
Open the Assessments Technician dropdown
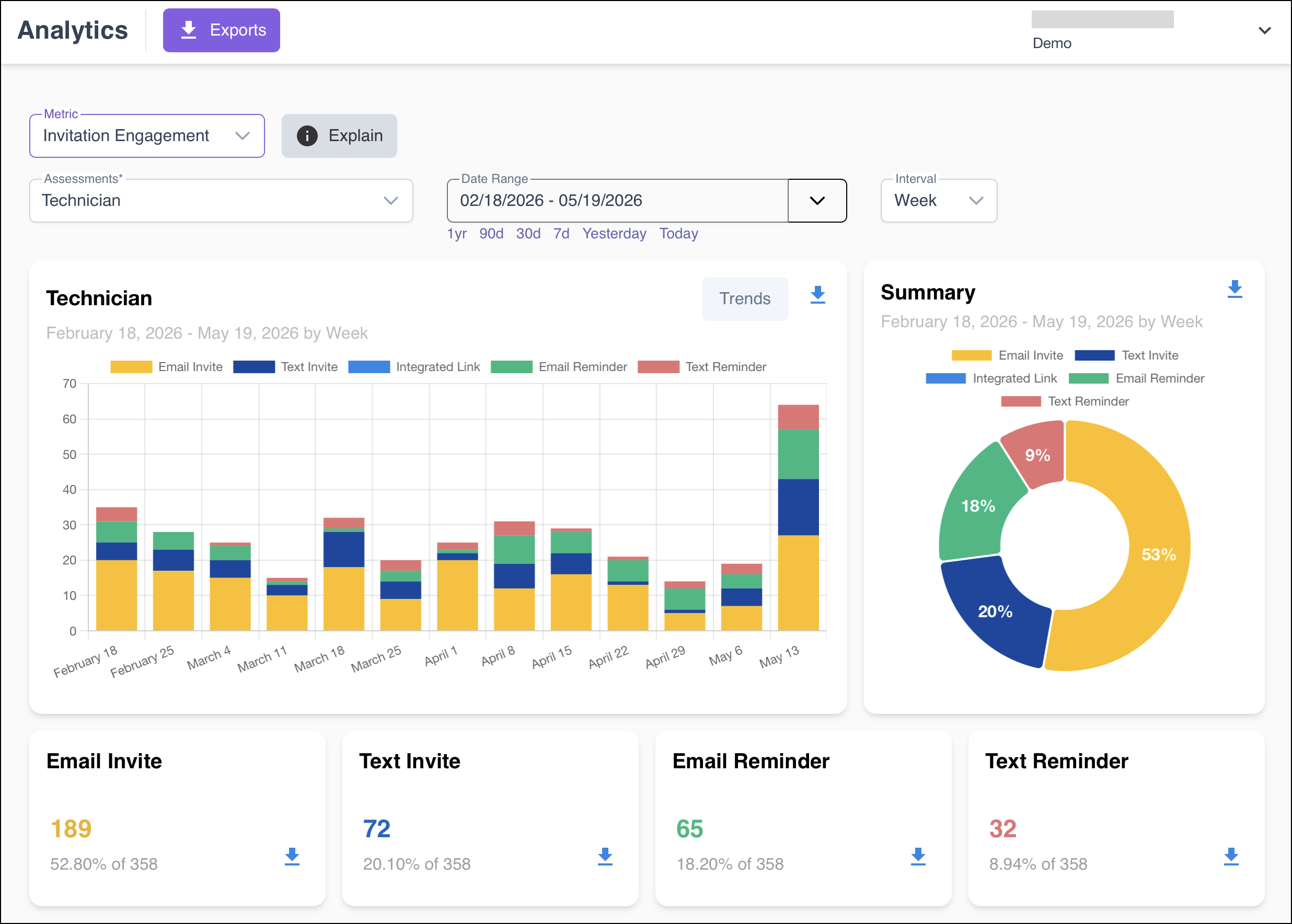[x=221, y=200]
